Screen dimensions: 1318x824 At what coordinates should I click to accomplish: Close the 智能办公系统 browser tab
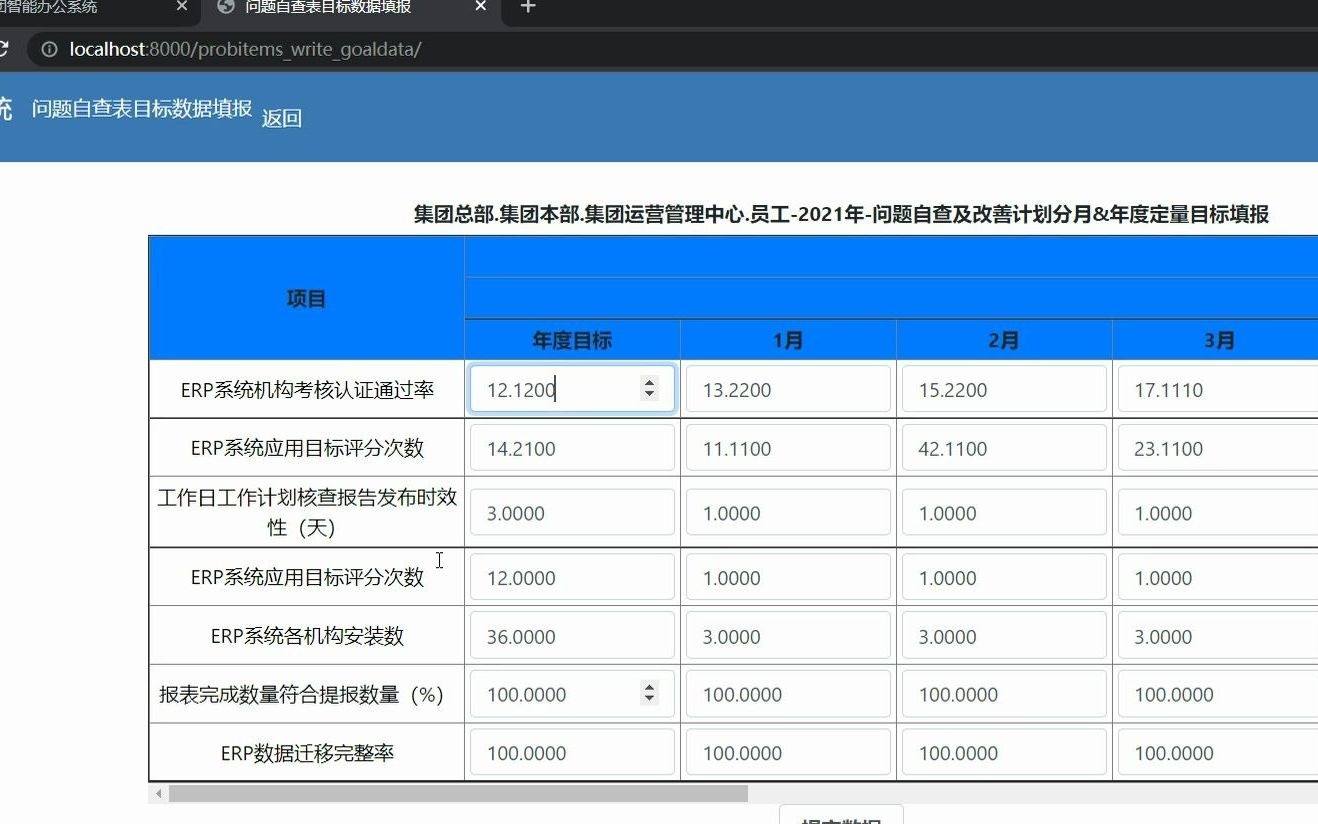[x=181, y=7]
